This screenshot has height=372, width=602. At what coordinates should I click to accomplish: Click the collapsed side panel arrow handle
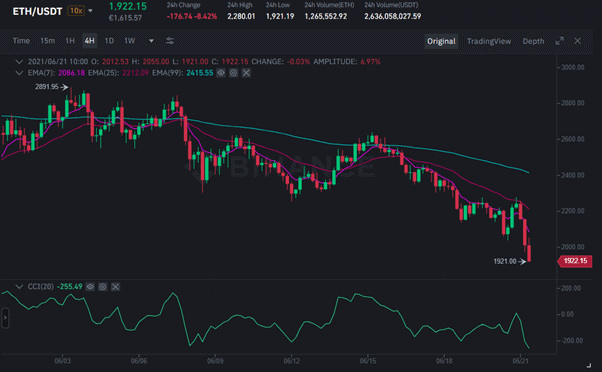click(x=5, y=318)
